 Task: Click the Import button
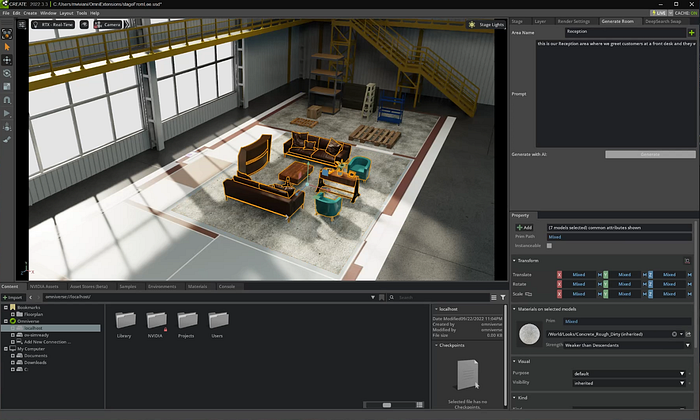point(13,298)
